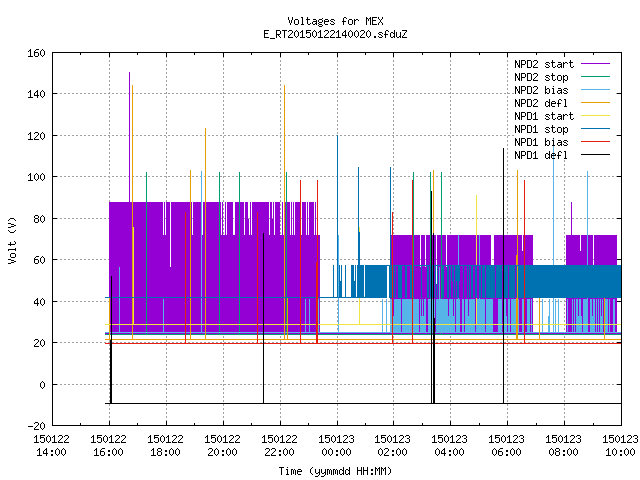This screenshot has width=640, height=480.
Task: Click the x-axis tick label 150123 04:00
Action: [449, 446]
